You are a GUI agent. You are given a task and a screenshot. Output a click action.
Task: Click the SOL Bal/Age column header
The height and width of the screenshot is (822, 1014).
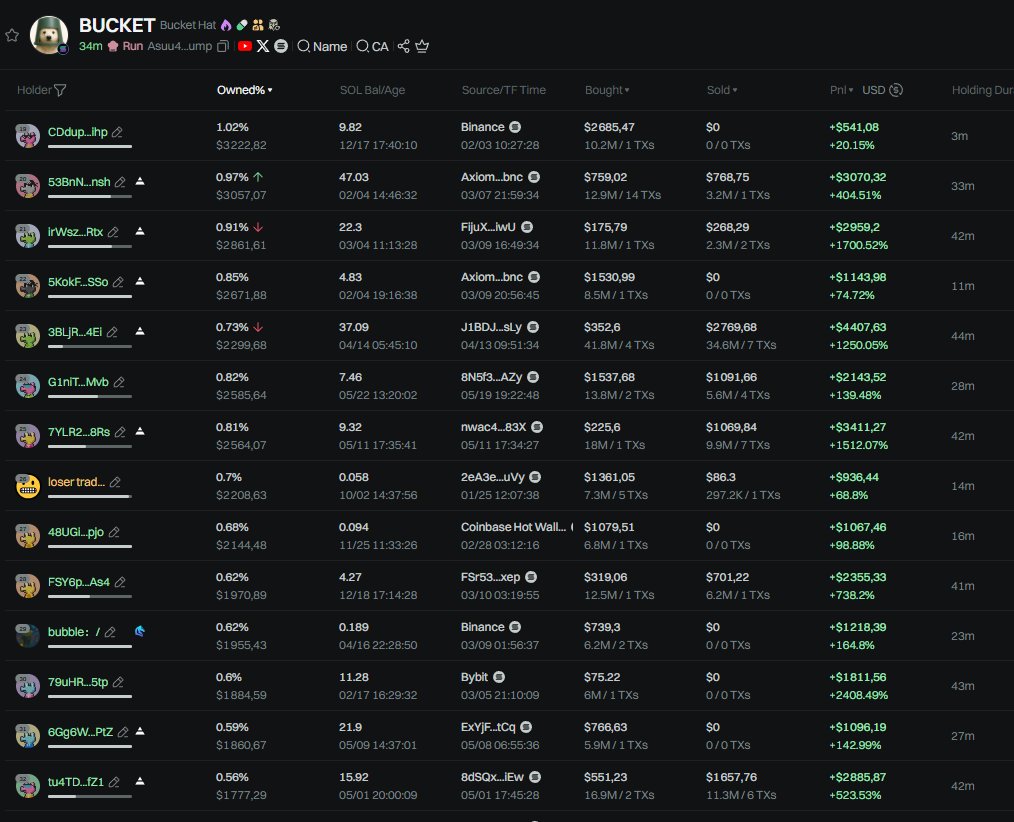(x=372, y=90)
